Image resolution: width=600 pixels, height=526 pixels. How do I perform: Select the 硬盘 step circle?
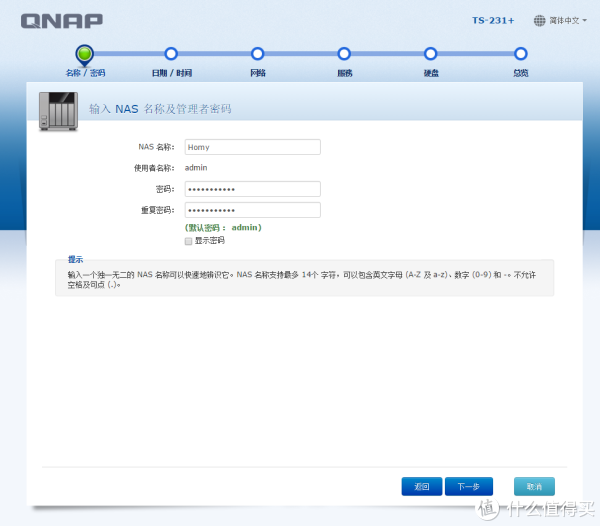[x=430, y=54]
